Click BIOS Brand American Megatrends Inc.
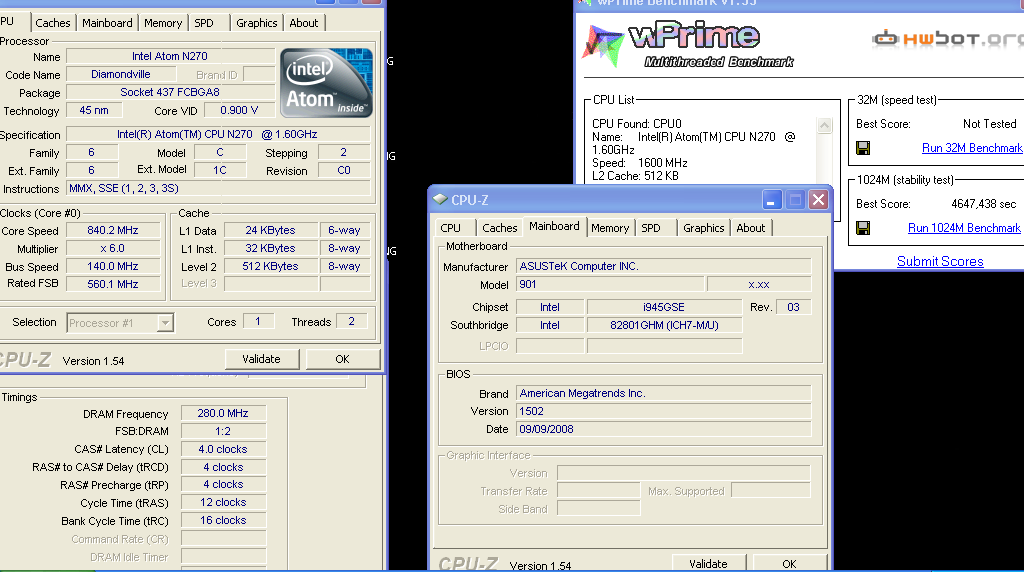 point(664,393)
